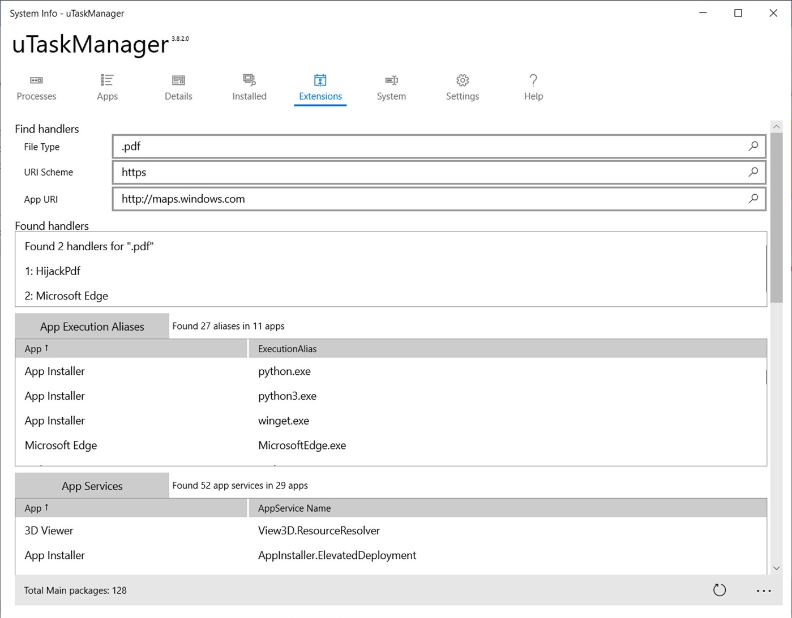Open the Help question mark icon
This screenshot has width=792, height=618.
point(533,80)
